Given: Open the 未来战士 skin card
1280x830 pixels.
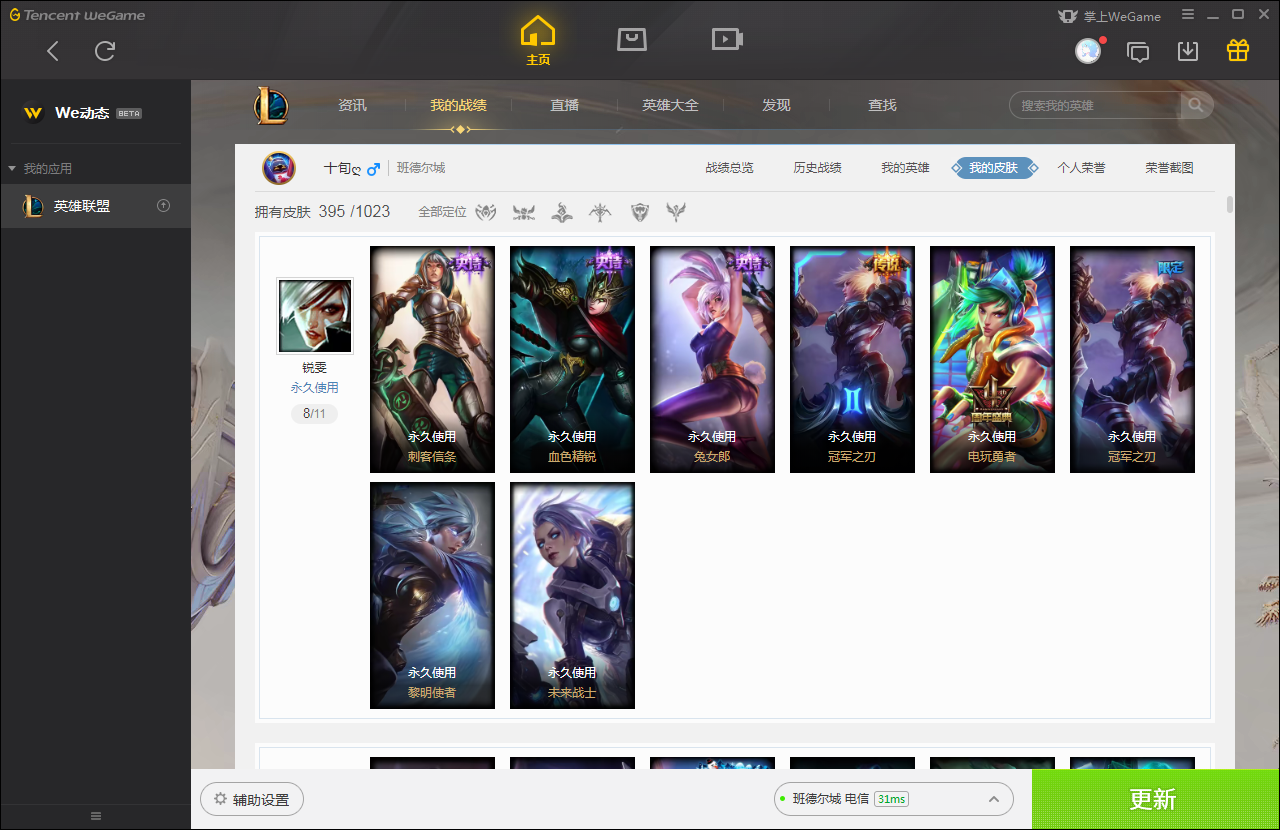Looking at the screenshot, I should click(572, 595).
